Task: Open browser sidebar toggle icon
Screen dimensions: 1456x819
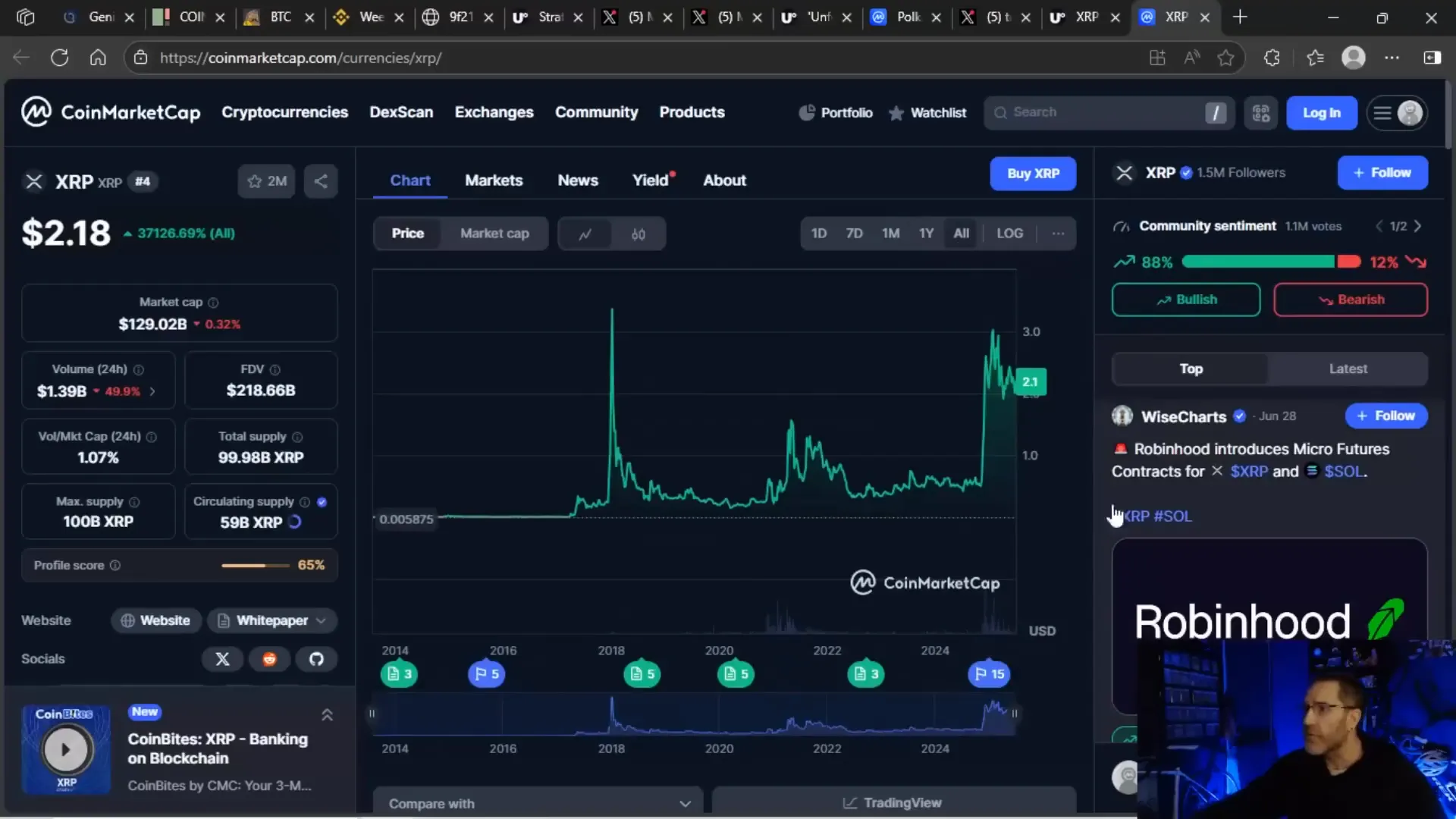Action: point(1432,58)
